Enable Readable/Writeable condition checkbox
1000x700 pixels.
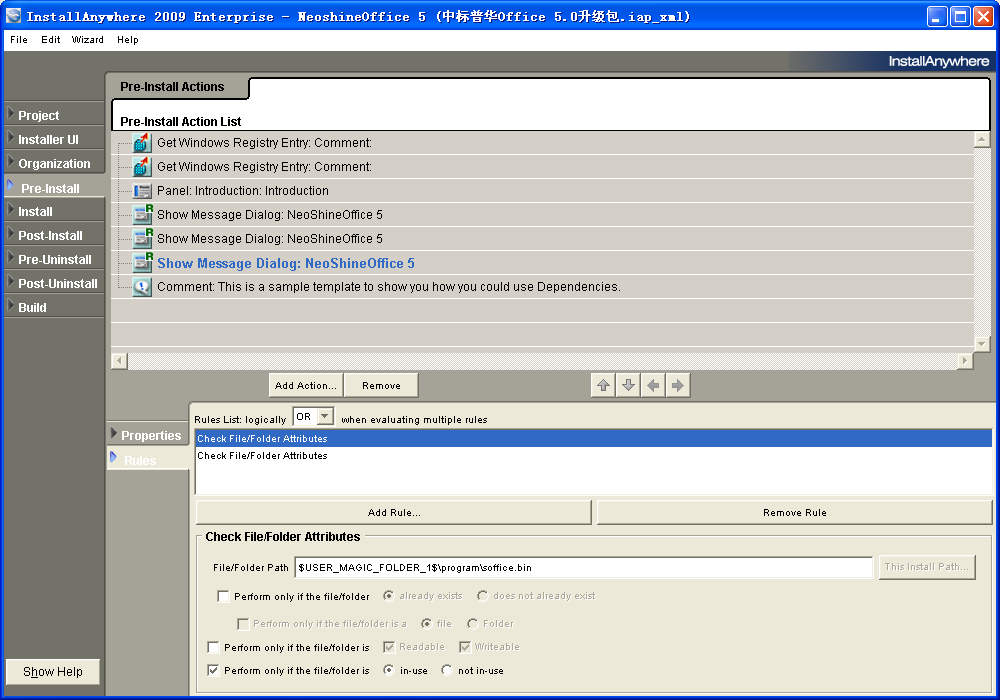coord(214,648)
